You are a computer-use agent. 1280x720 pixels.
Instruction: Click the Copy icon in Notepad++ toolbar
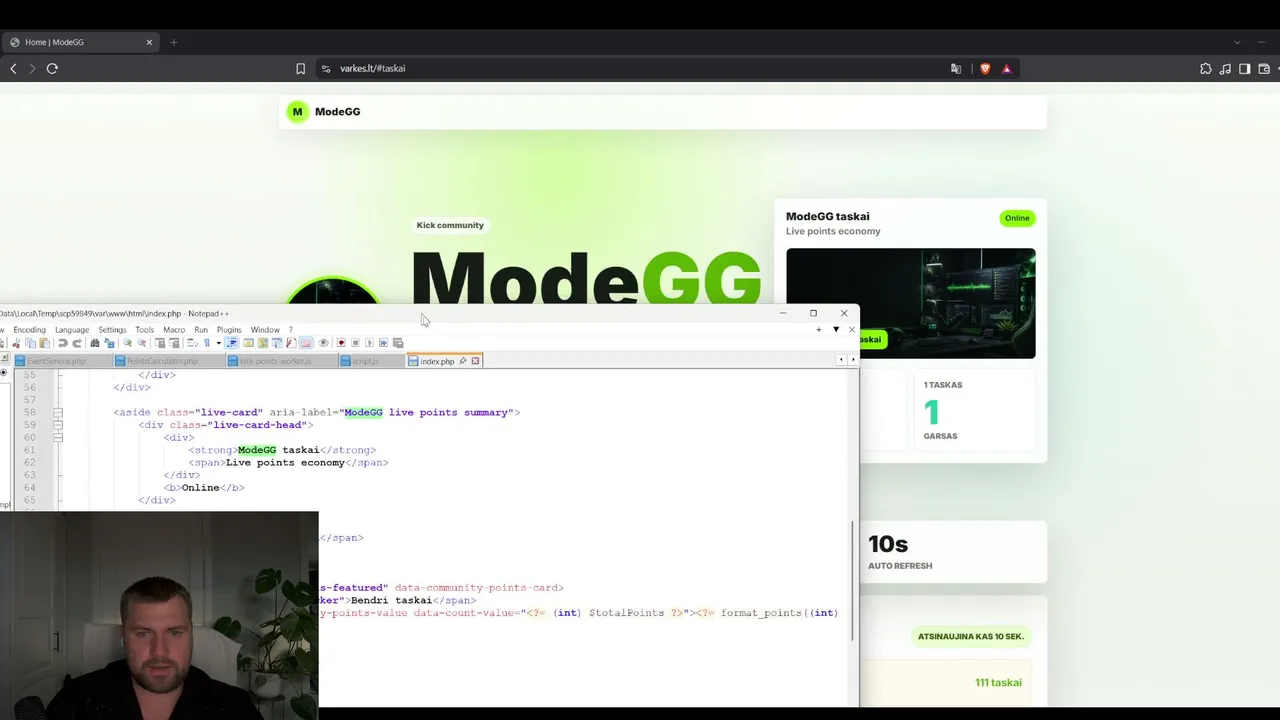[30, 343]
